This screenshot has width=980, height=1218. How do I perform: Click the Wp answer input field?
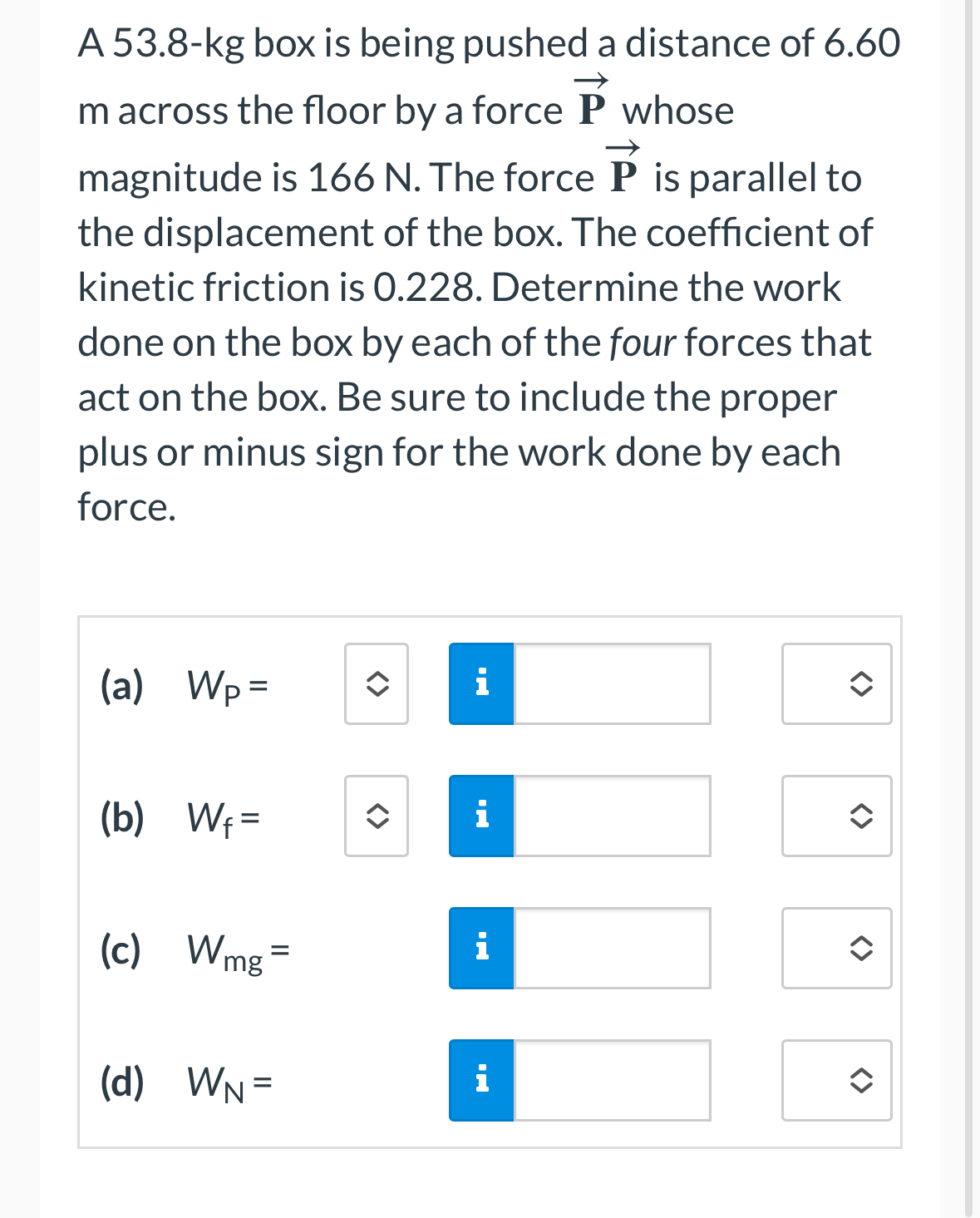click(x=611, y=684)
